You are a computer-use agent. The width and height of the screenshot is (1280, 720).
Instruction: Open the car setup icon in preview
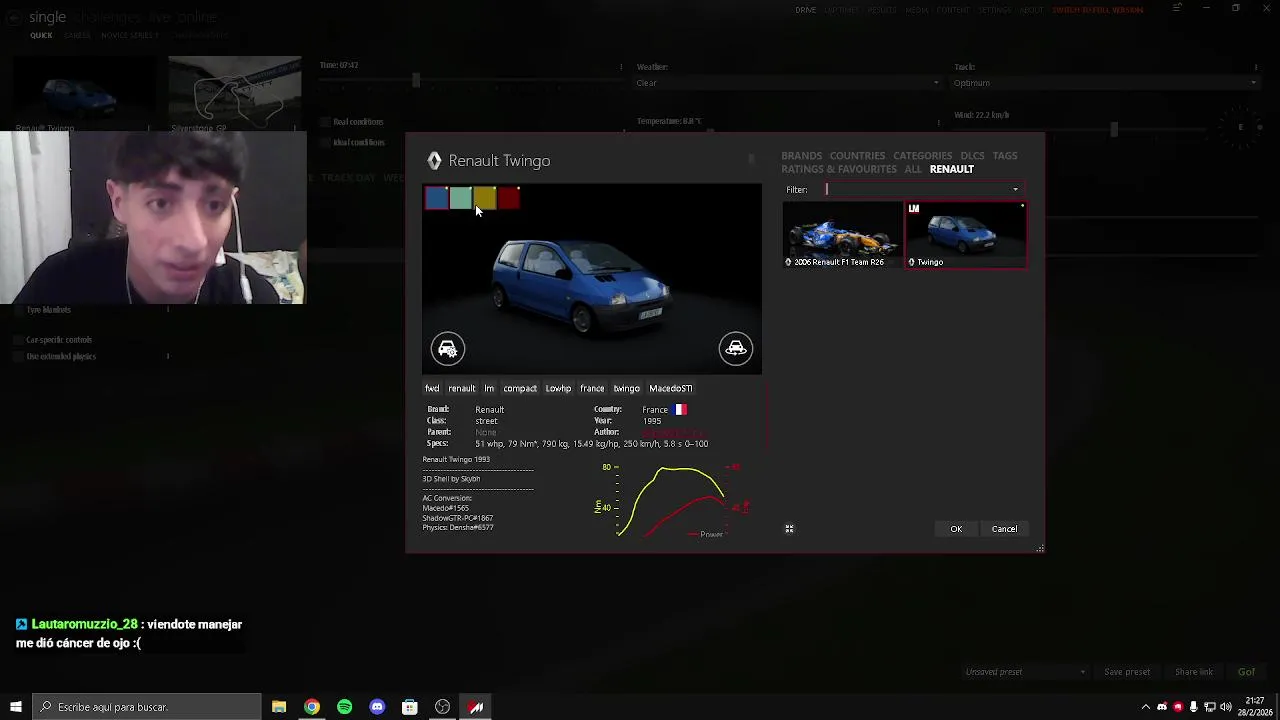click(448, 348)
